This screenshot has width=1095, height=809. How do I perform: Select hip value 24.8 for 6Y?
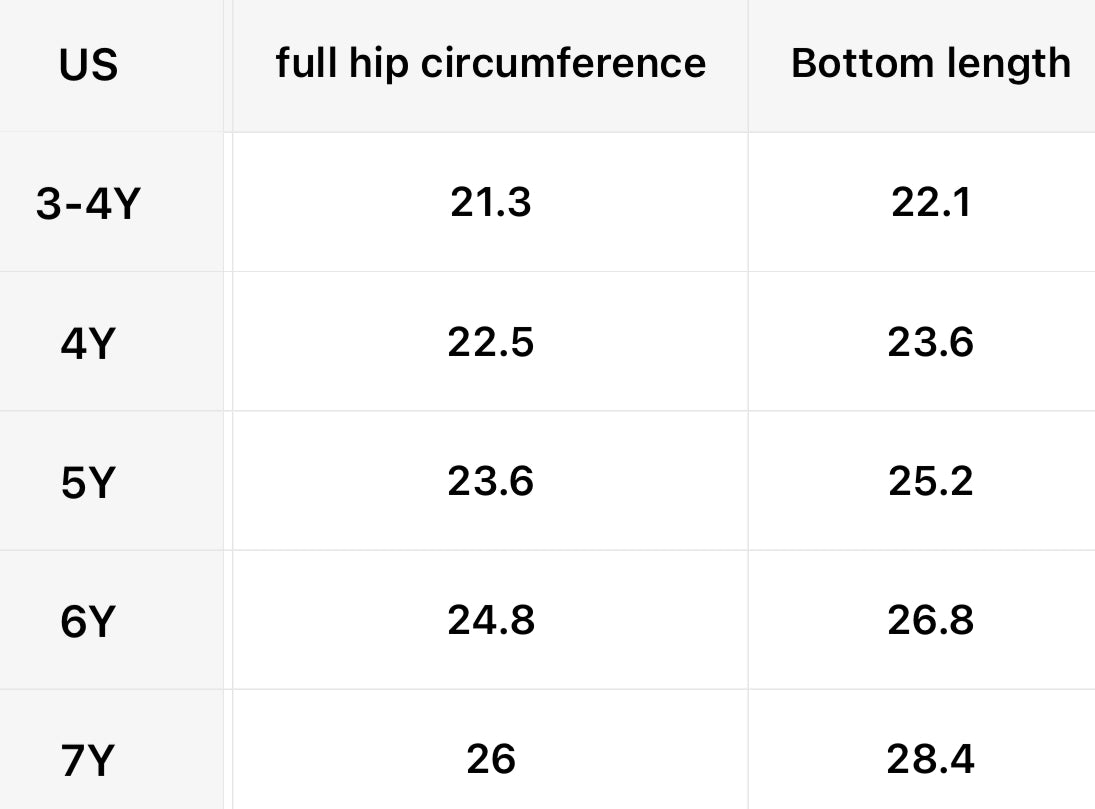tap(490, 621)
